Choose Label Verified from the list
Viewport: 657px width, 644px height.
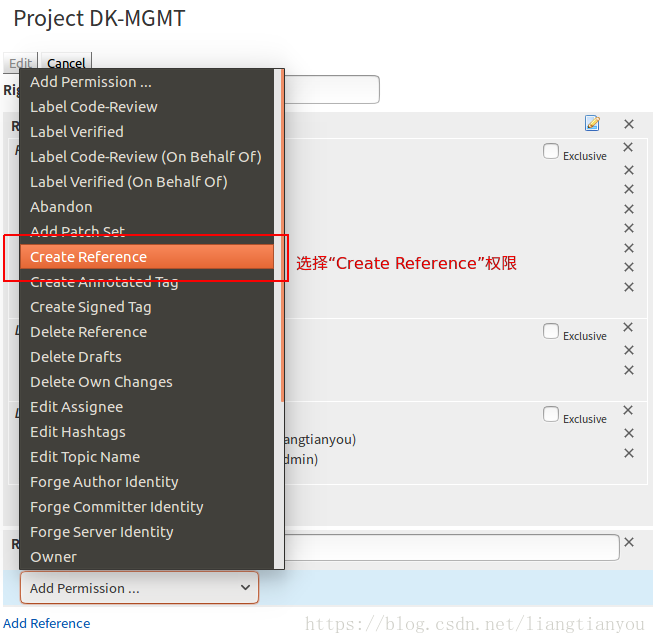[147, 132]
